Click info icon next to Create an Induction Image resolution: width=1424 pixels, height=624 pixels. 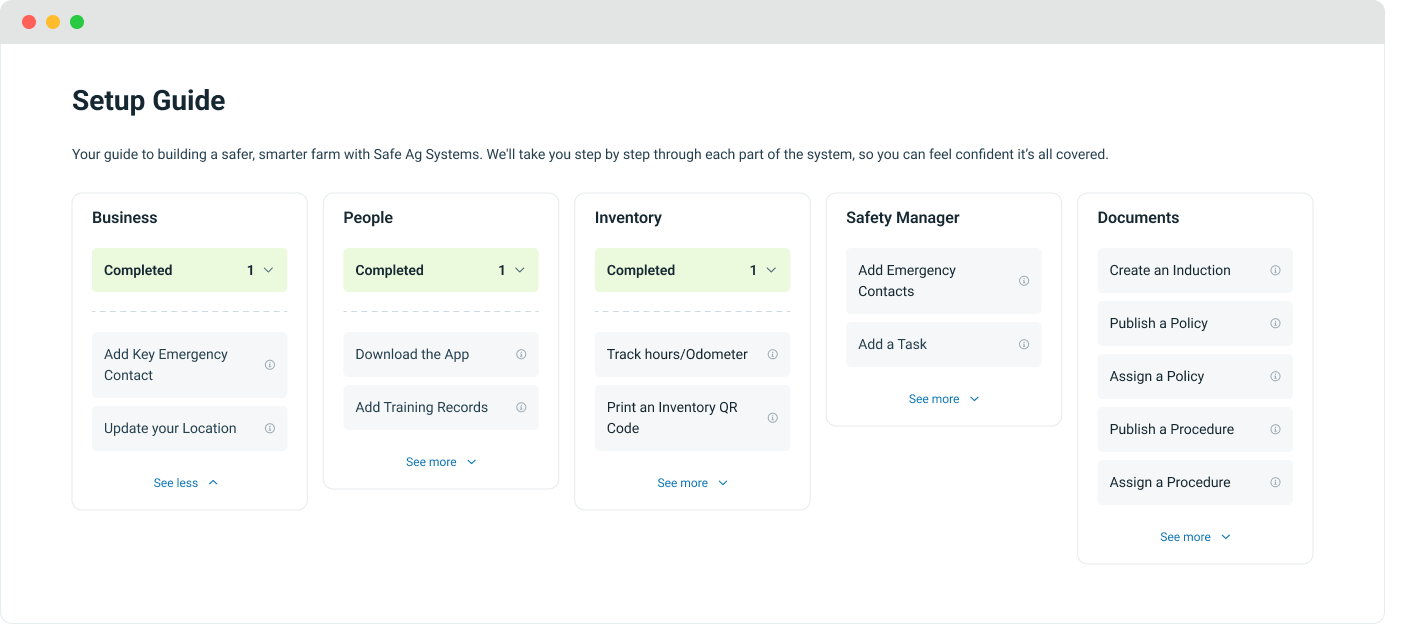[1275, 270]
